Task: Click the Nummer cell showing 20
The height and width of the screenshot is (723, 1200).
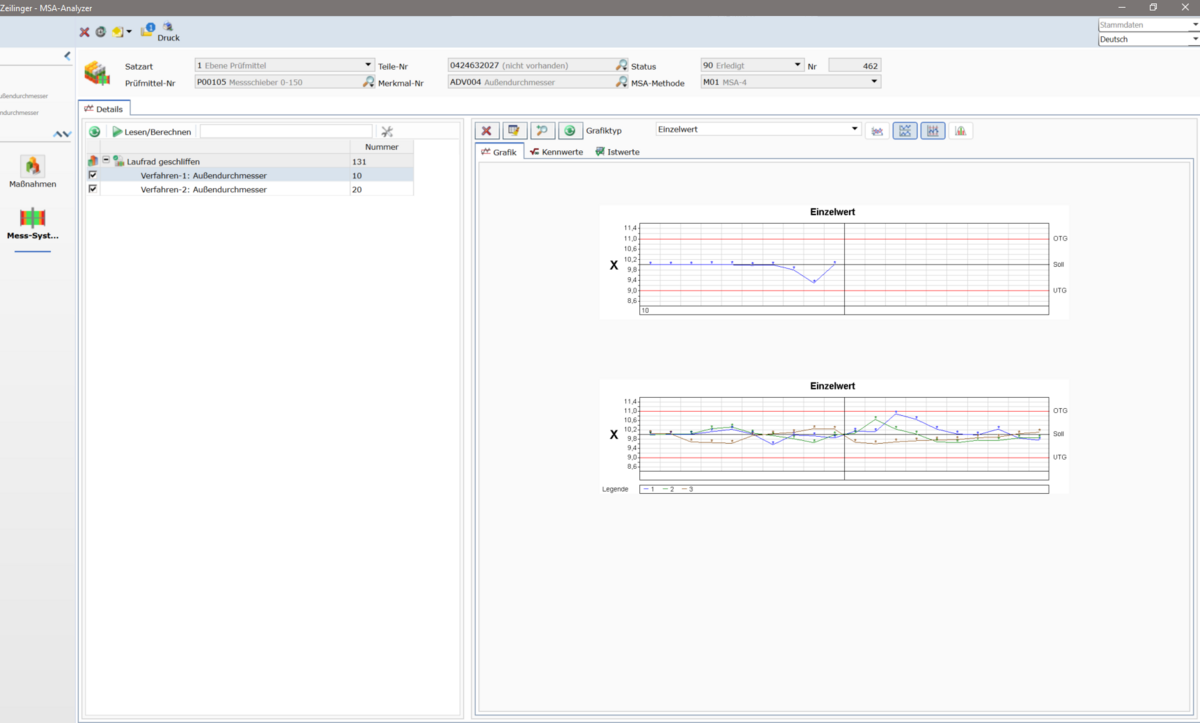Action: pos(381,189)
